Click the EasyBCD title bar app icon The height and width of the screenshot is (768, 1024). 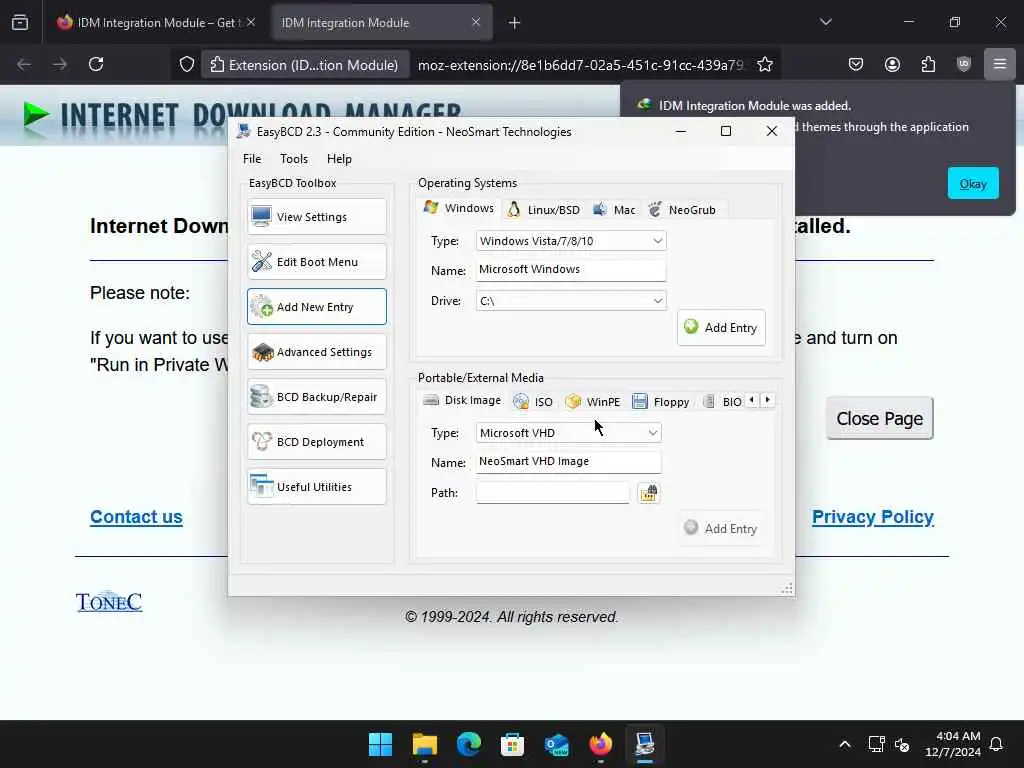click(244, 131)
